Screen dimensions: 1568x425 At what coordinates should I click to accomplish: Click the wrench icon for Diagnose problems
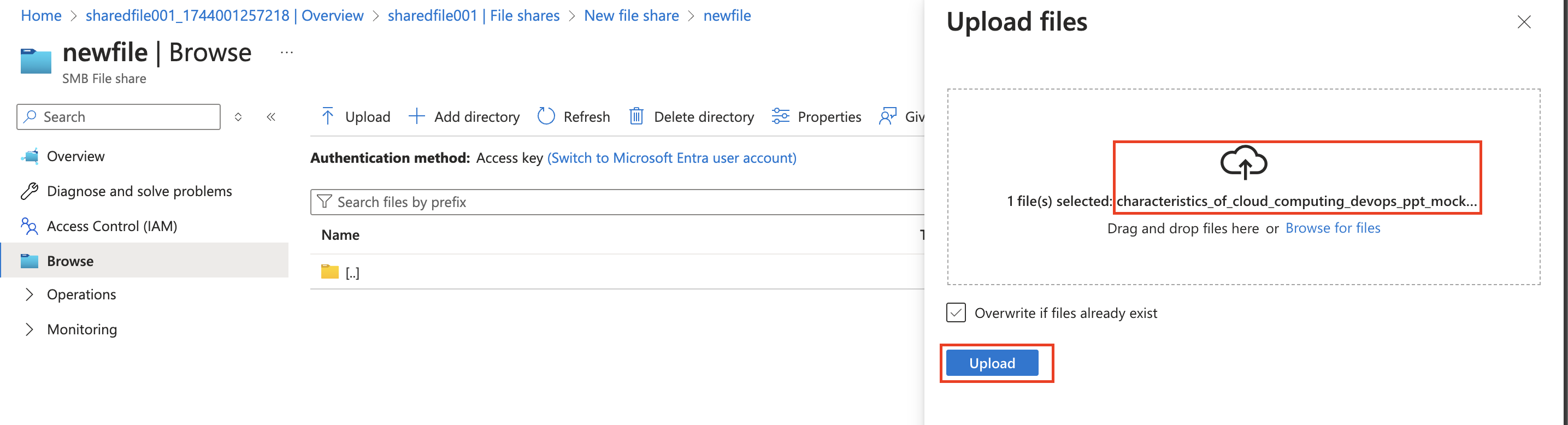tap(30, 191)
